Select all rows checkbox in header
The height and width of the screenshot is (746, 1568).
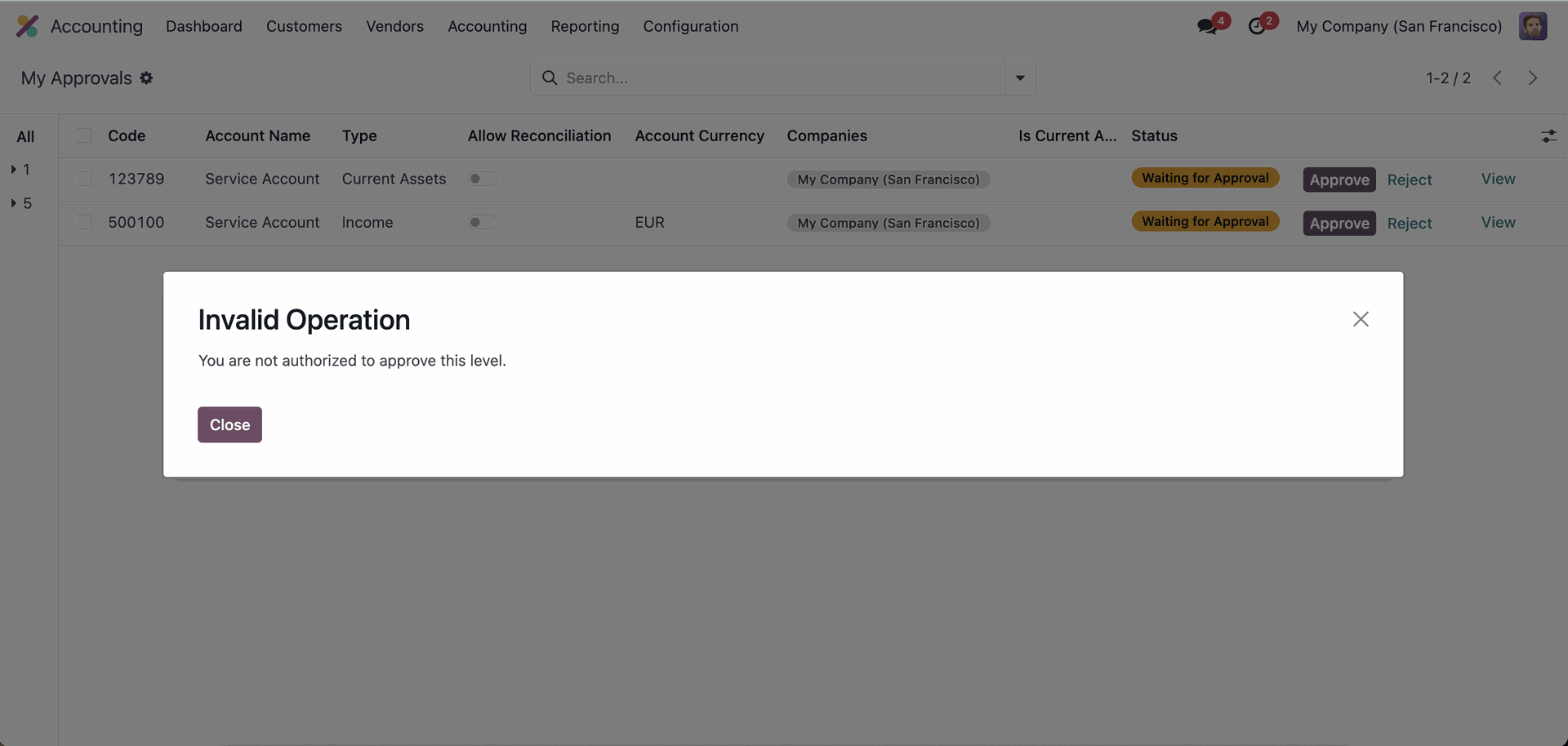pos(84,135)
